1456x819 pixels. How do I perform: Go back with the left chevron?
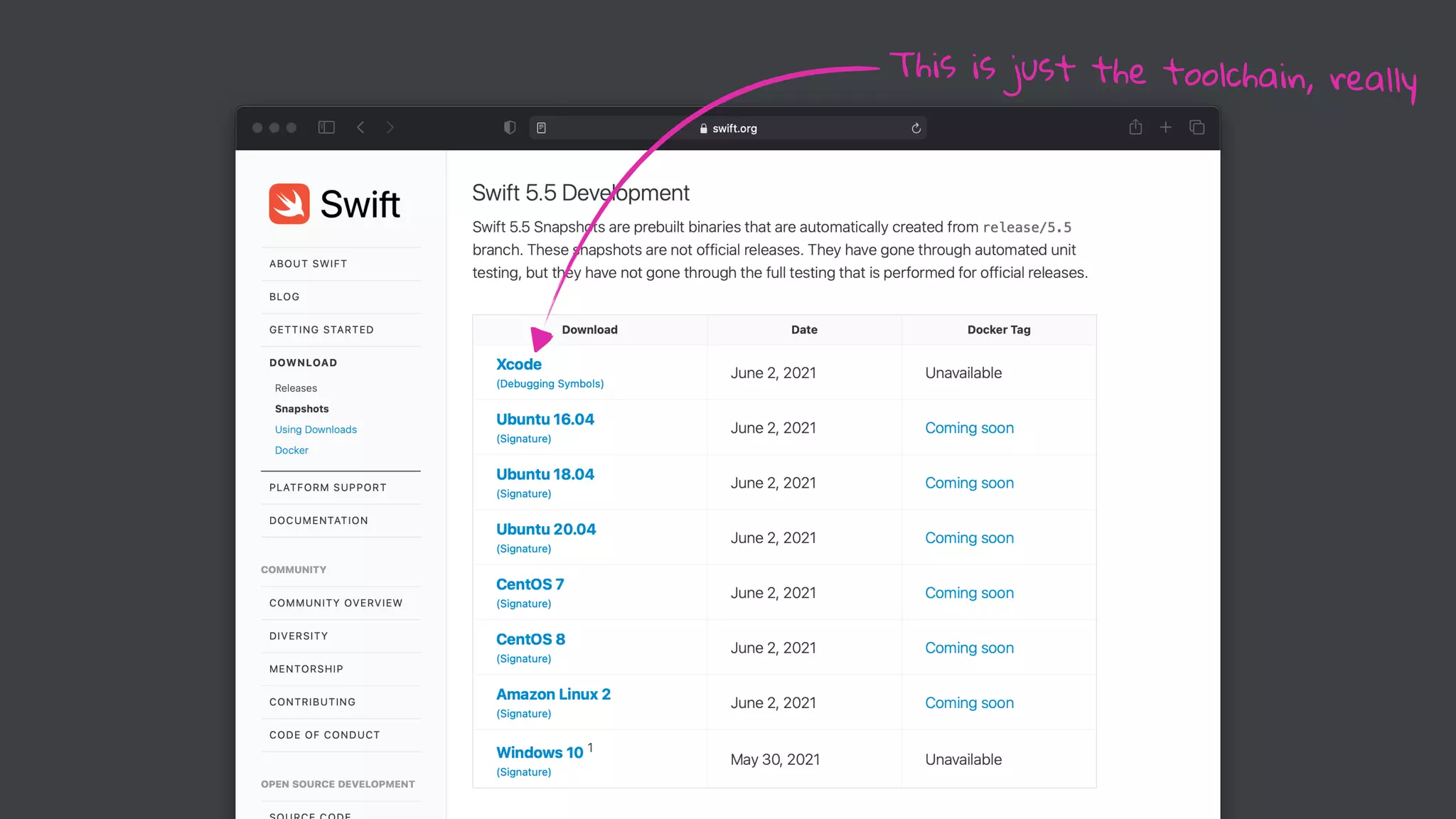click(360, 127)
